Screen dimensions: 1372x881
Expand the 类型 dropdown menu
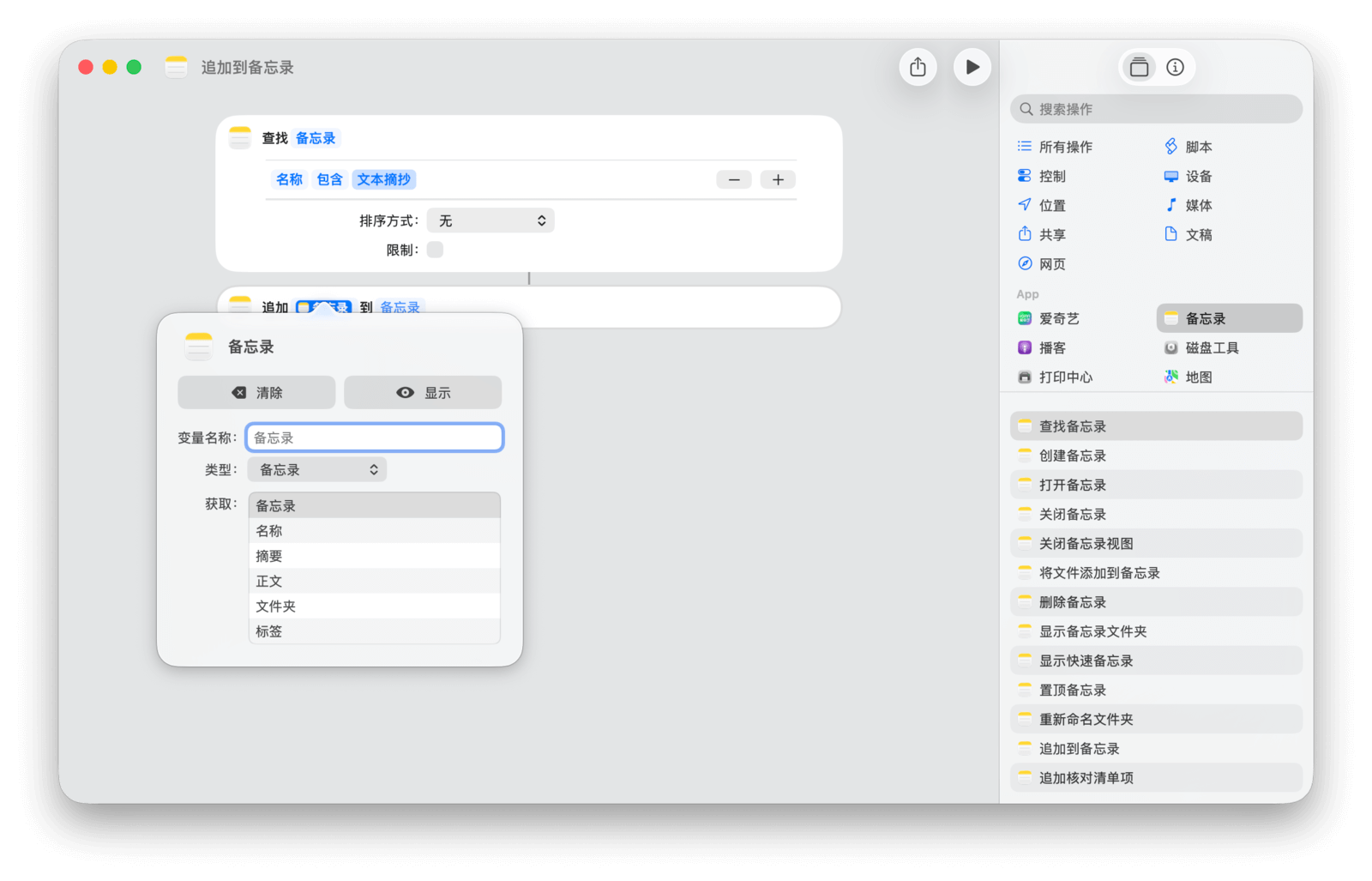coord(317,469)
